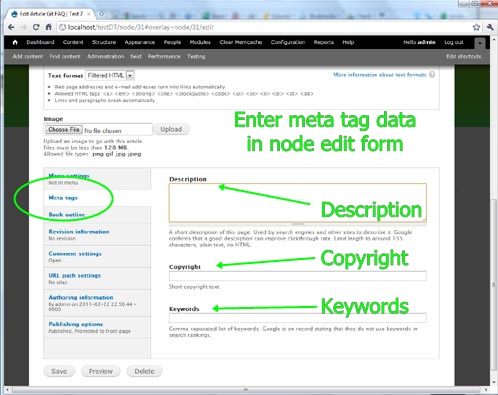Open the Help admin menu

tap(348, 42)
